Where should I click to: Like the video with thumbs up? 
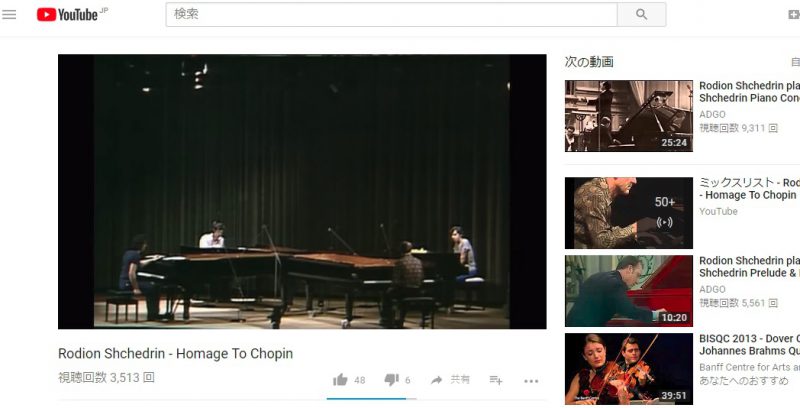[340, 380]
